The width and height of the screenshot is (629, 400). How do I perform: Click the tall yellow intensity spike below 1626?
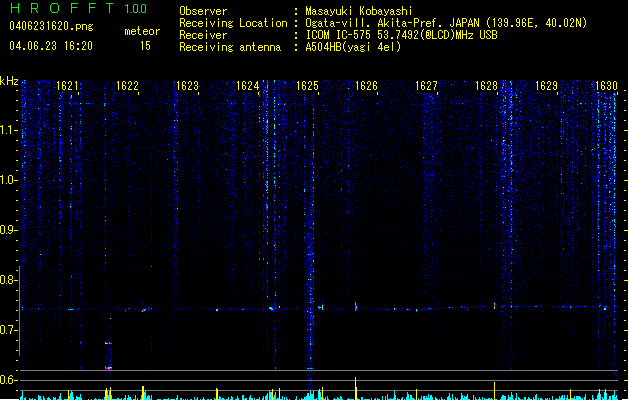[355, 388]
